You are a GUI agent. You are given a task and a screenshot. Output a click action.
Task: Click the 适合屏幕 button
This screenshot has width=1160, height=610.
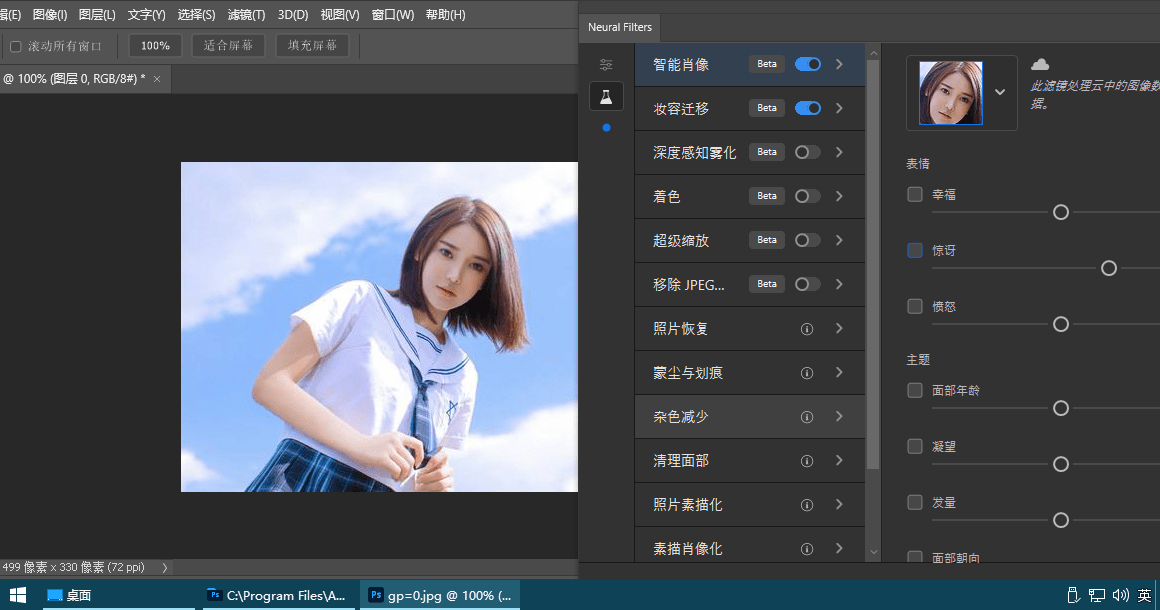(x=227, y=44)
